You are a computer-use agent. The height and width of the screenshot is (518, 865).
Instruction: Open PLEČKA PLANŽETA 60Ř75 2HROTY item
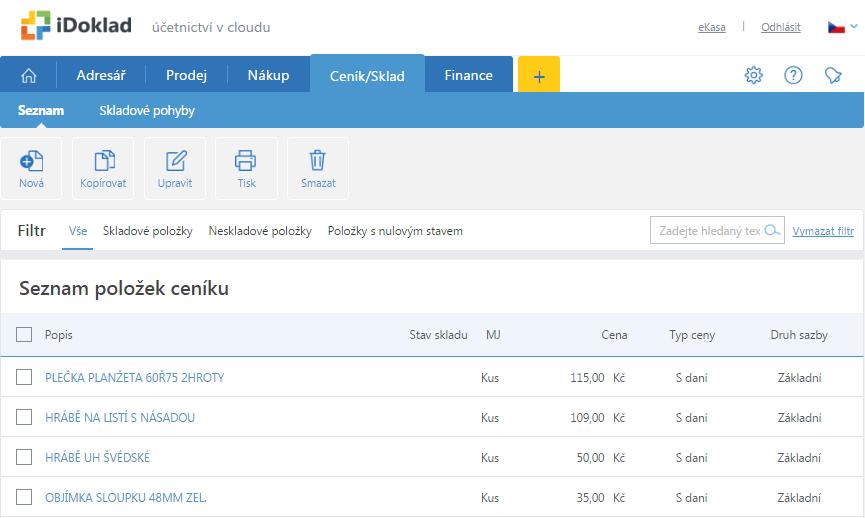click(135, 377)
